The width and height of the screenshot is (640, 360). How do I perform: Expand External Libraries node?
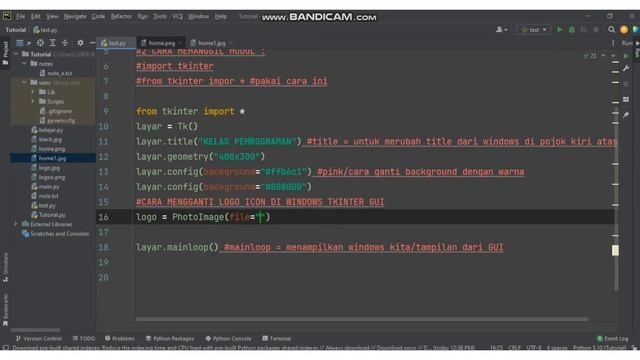16,224
